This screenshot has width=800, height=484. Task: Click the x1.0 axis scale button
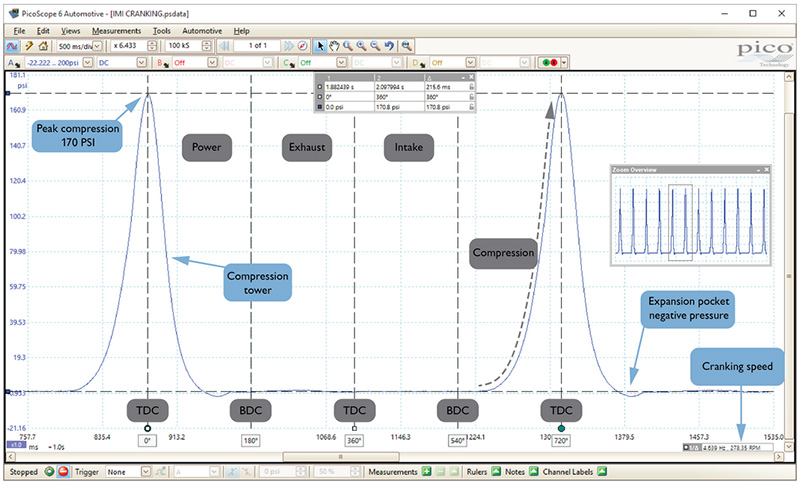click(16, 445)
